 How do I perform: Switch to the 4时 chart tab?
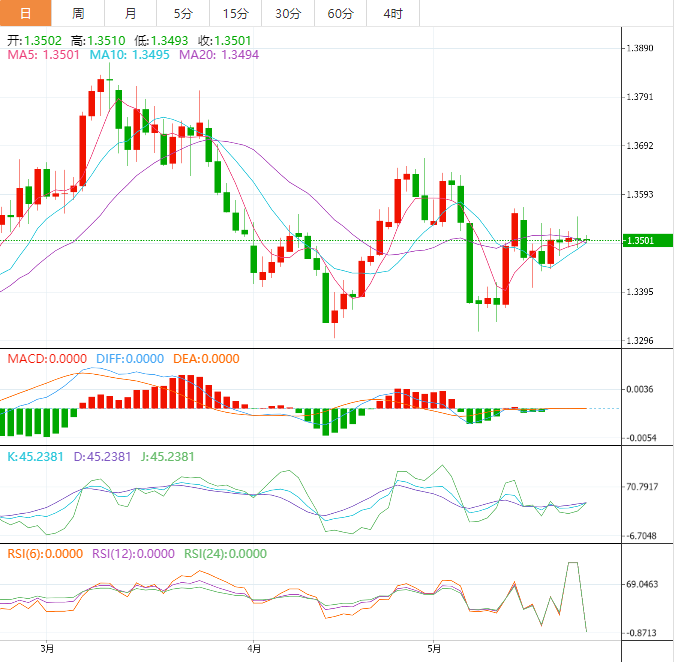pos(393,13)
